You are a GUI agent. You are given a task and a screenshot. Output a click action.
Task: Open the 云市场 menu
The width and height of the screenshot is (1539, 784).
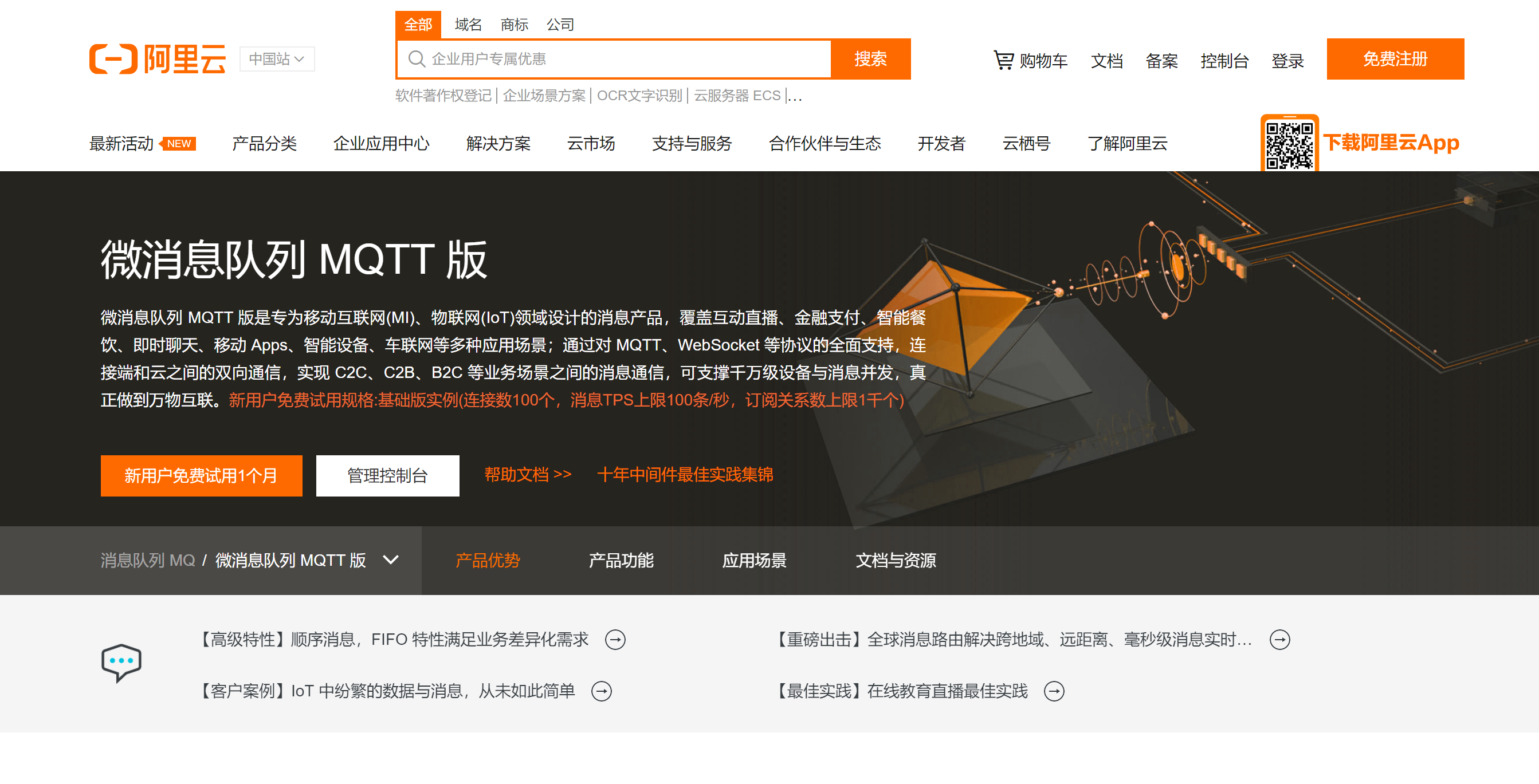click(591, 143)
